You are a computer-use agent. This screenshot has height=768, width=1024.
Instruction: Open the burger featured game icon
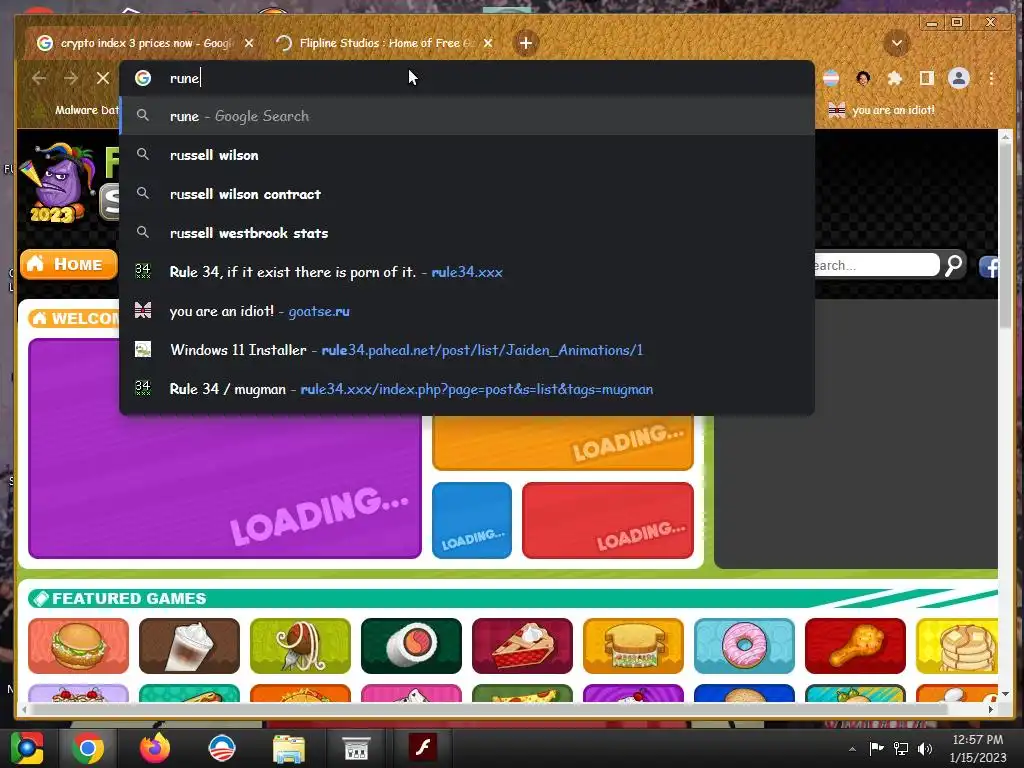78,646
